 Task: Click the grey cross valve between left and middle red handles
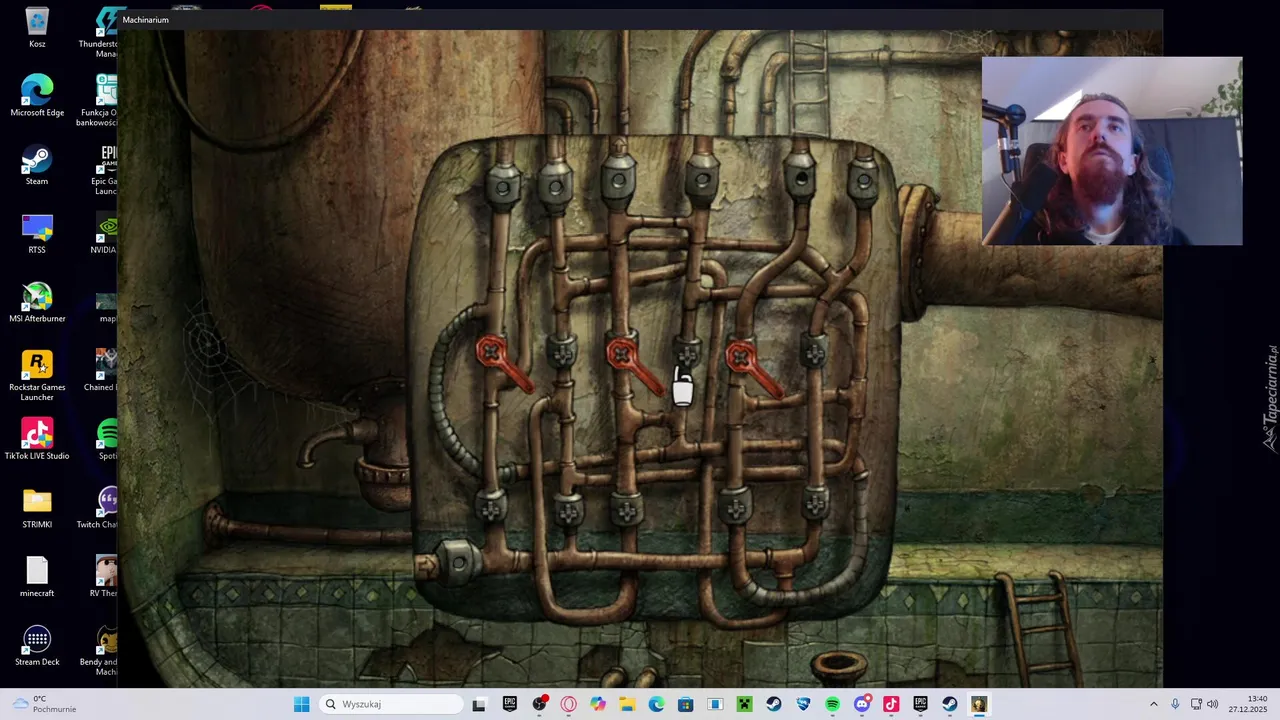pyautogui.click(x=562, y=352)
